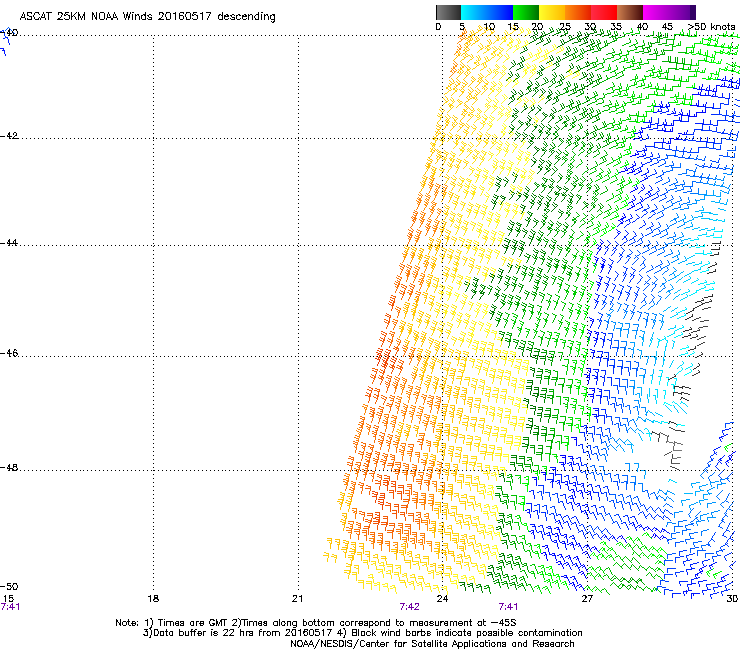740x650 pixels.
Task: Click the brown 35-40 knots legend band
Action: (x=630, y=12)
